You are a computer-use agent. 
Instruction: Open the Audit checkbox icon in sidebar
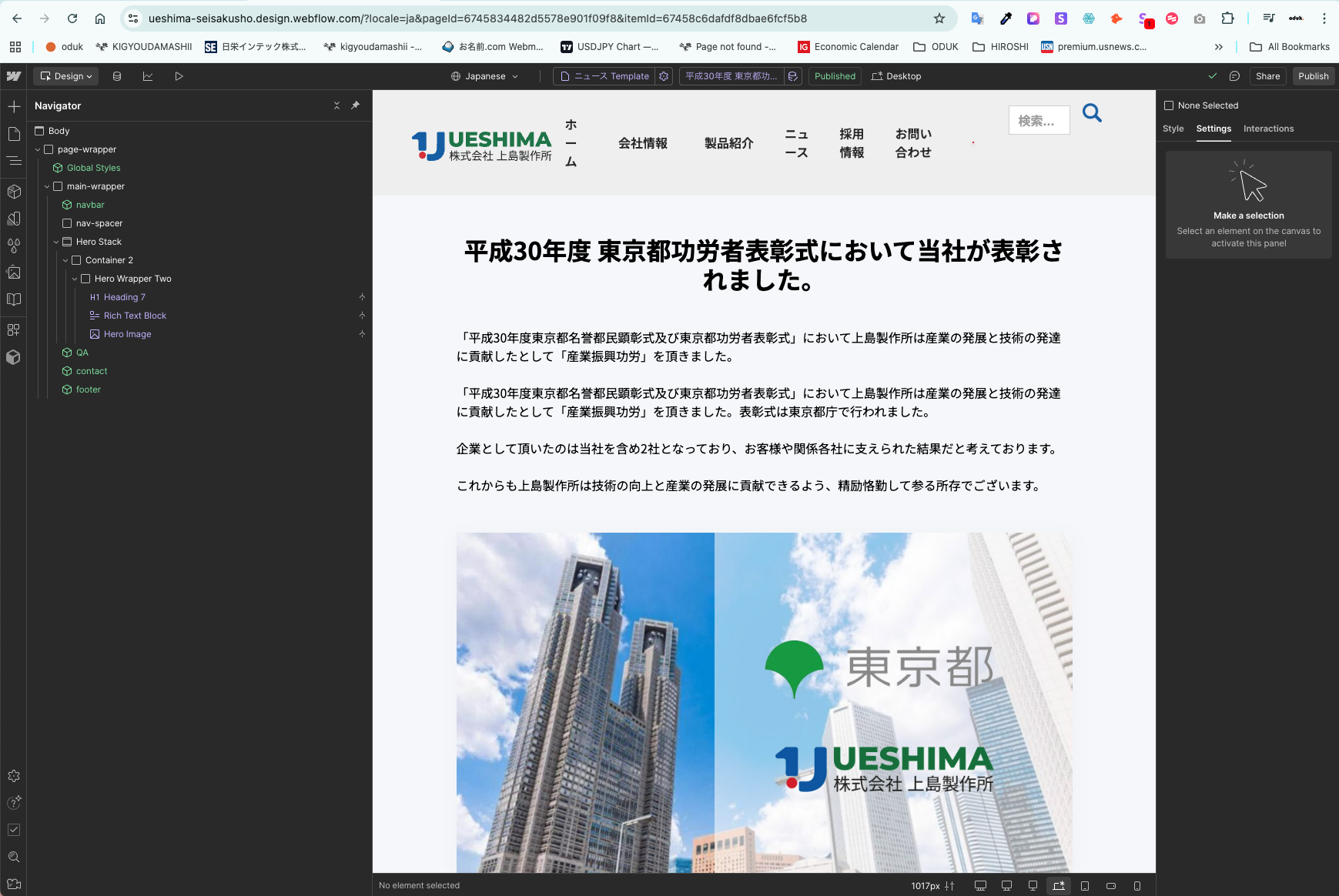pos(14,830)
